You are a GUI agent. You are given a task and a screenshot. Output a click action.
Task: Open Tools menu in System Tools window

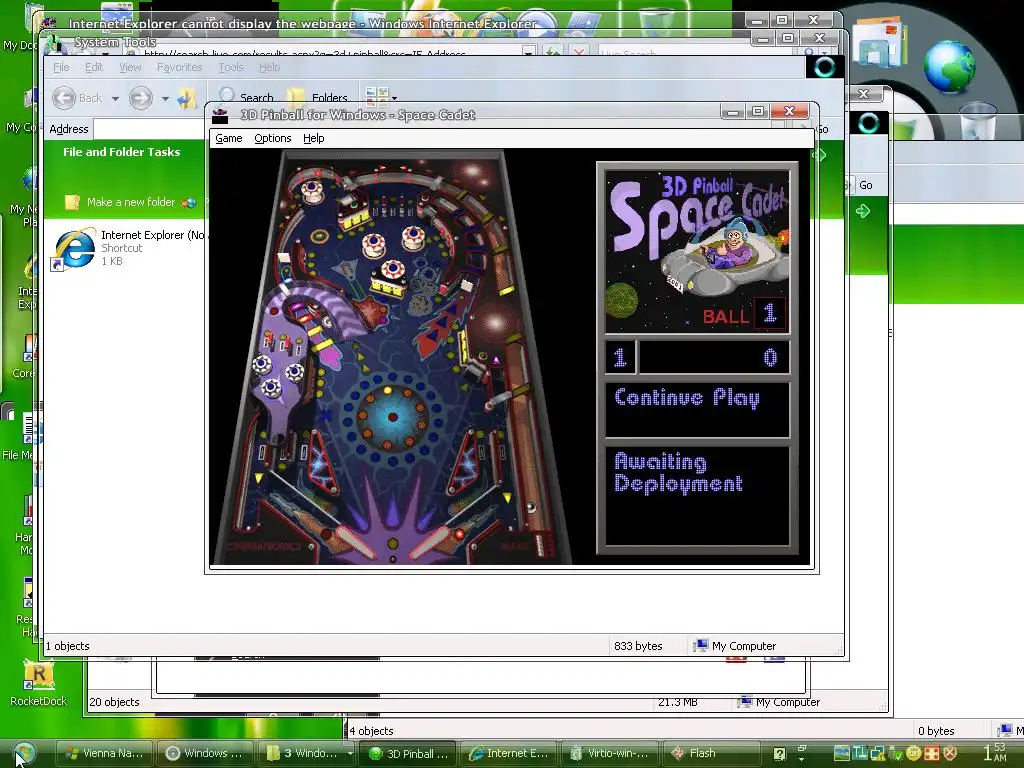[x=230, y=67]
